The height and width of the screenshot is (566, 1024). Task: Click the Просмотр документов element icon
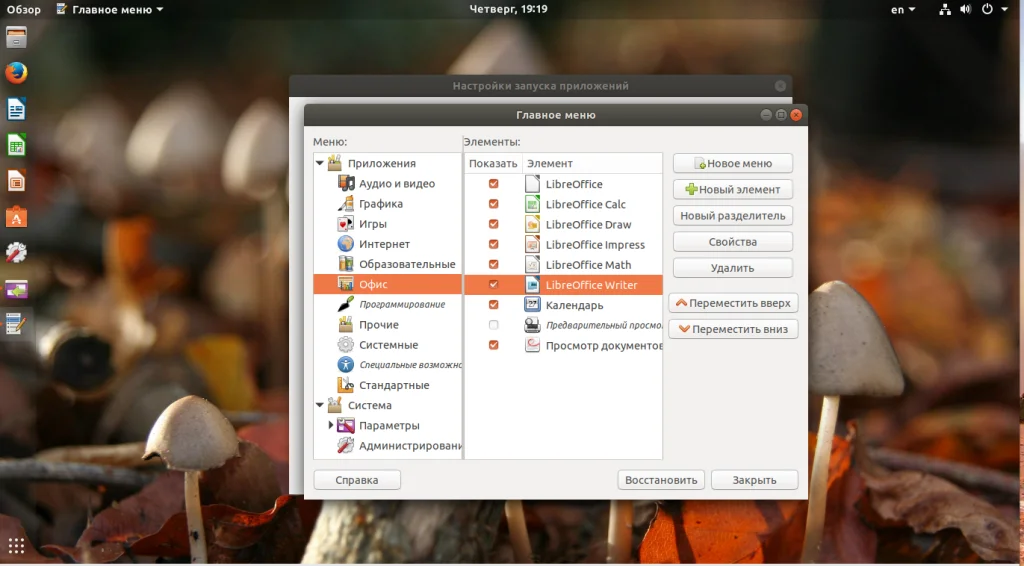532,345
